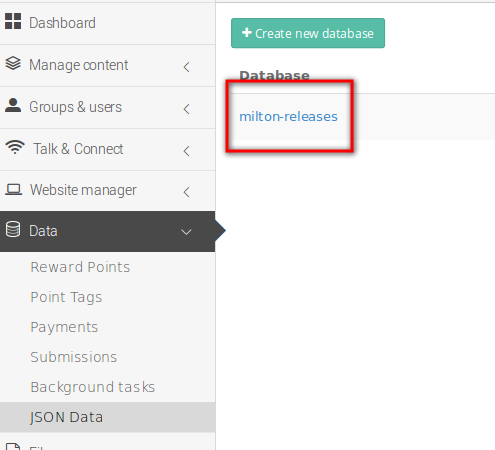The width and height of the screenshot is (495, 450).
Task: Expand the Groups & users chevron
Action: pyautogui.click(x=187, y=109)
